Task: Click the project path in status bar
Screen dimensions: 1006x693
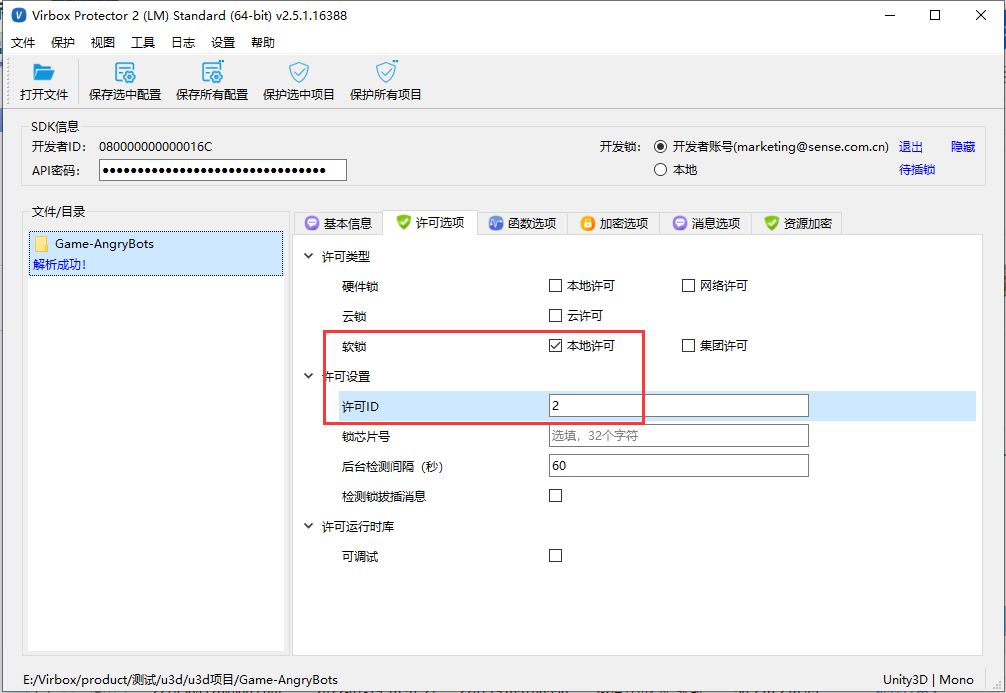Action: 180,680
